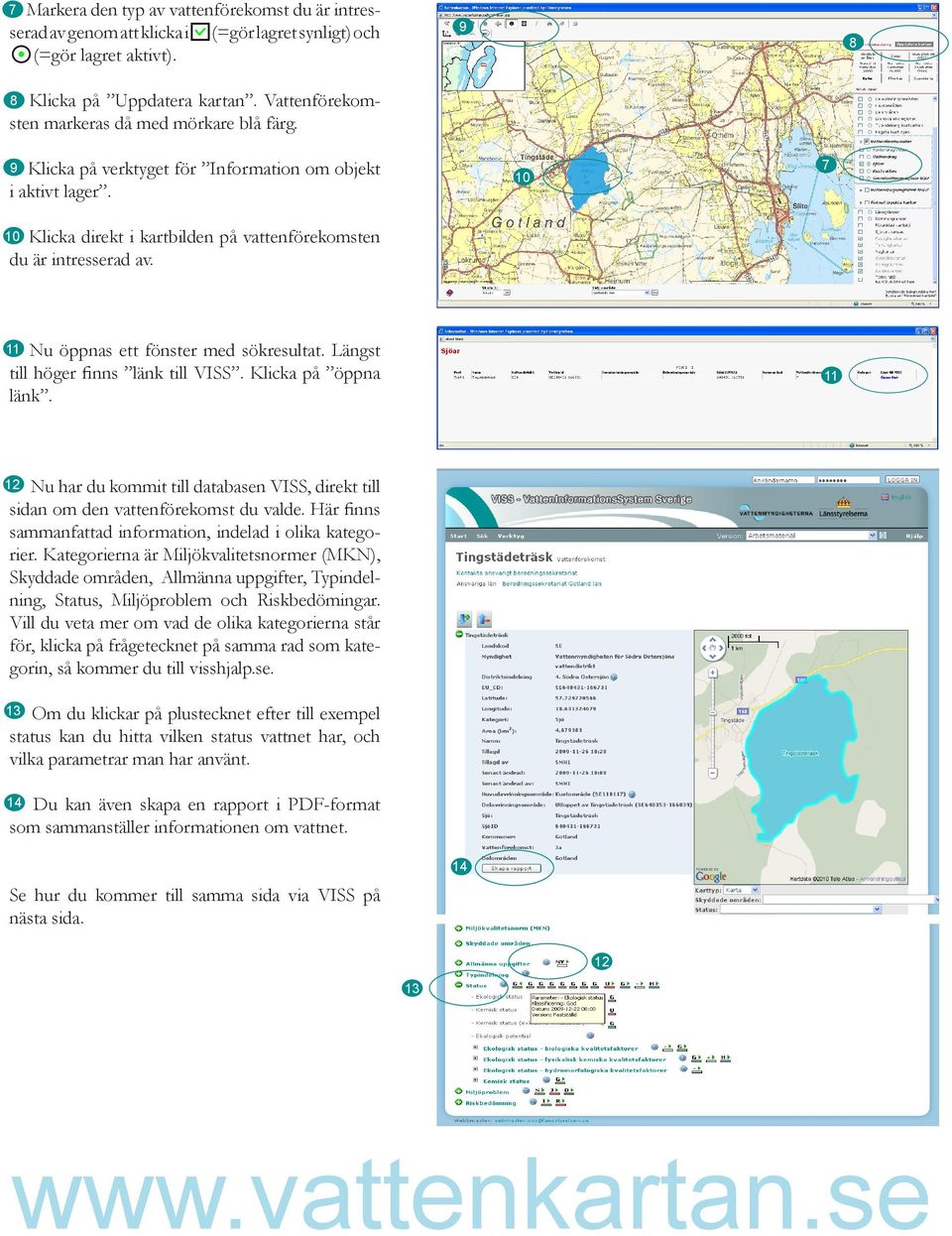The height and width of the screenshot is (1236, 952).
Task: Click the map pan control arrows
Action: pyautogui.click(x=713, y=648)
